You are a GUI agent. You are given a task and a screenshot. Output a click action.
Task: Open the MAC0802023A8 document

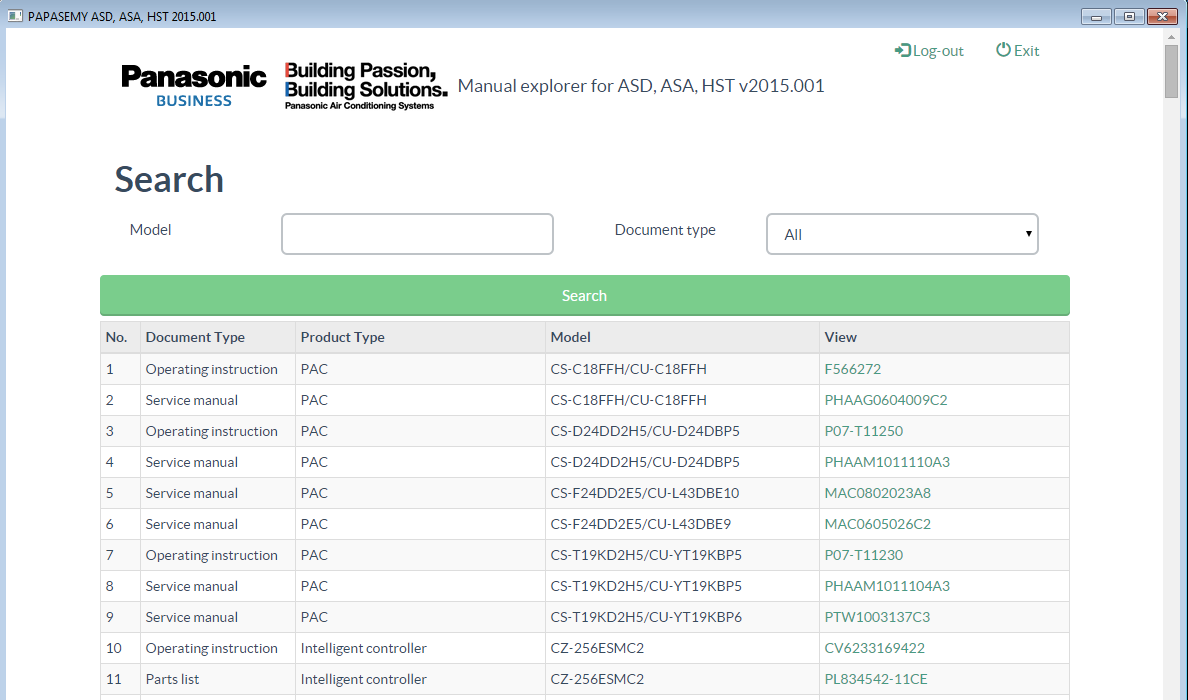tap(877, 493)
